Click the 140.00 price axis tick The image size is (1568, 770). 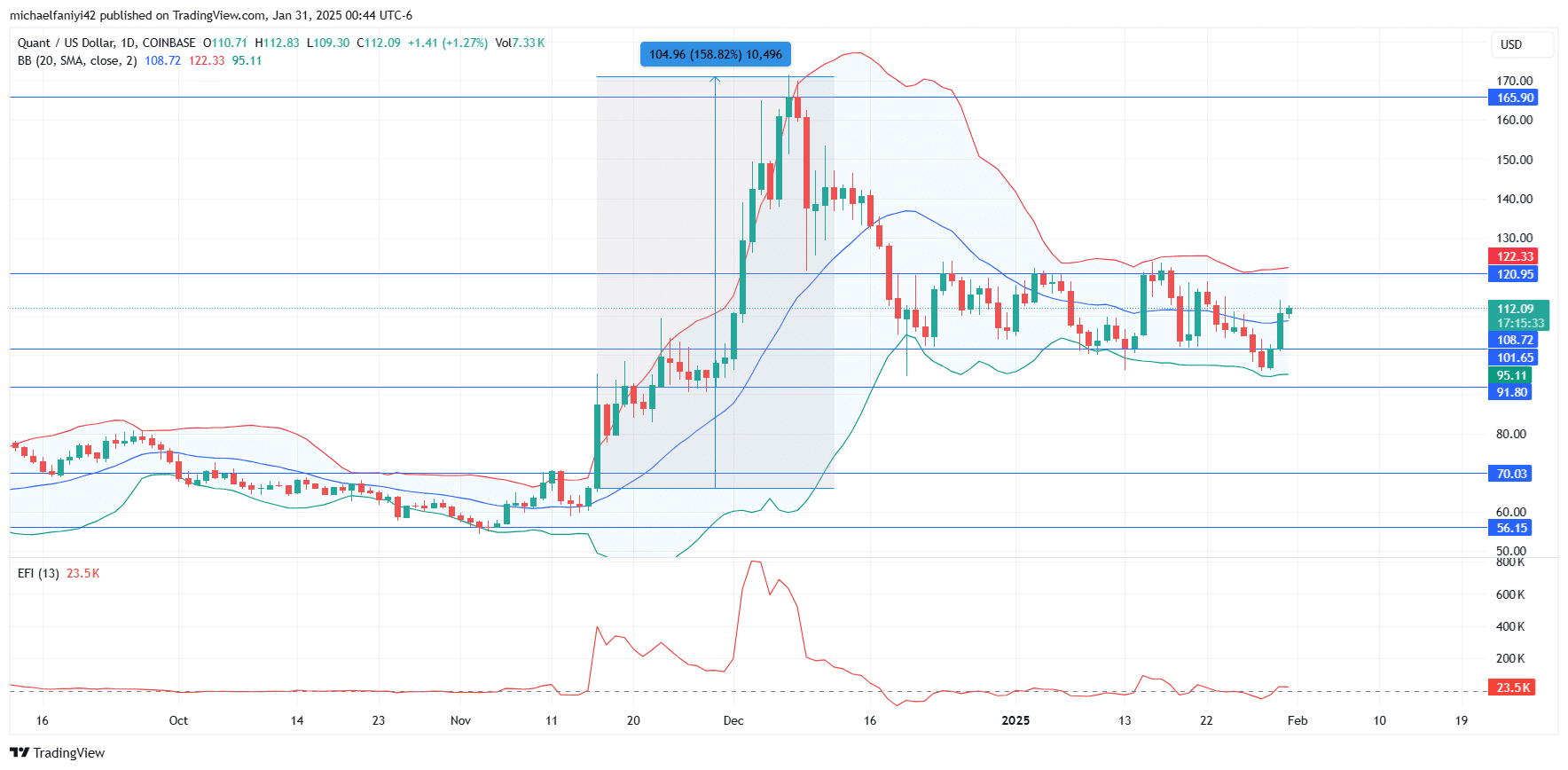(x=1515, y=199)
